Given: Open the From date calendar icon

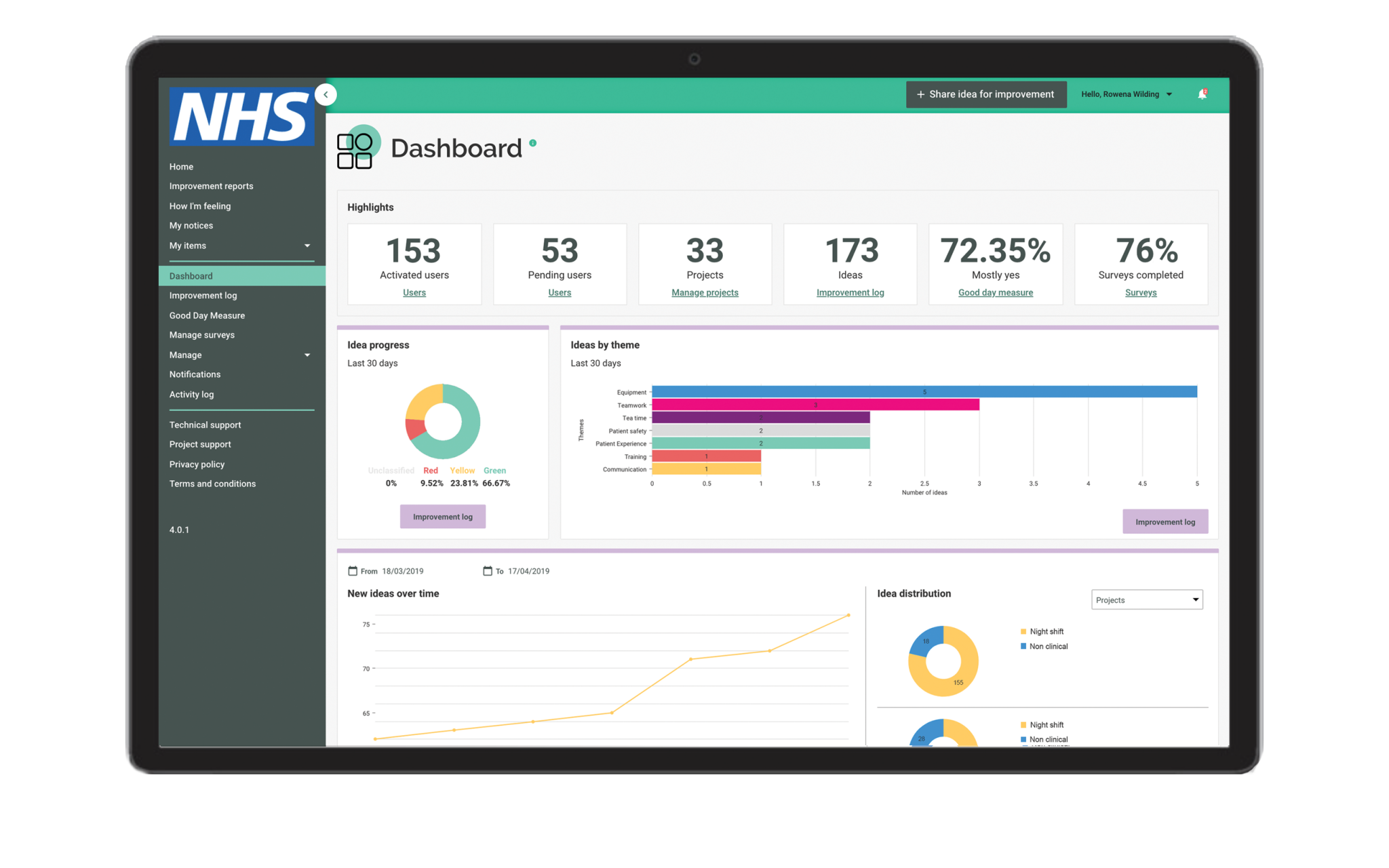Looking at the screenshot, I should click(353, 571).
